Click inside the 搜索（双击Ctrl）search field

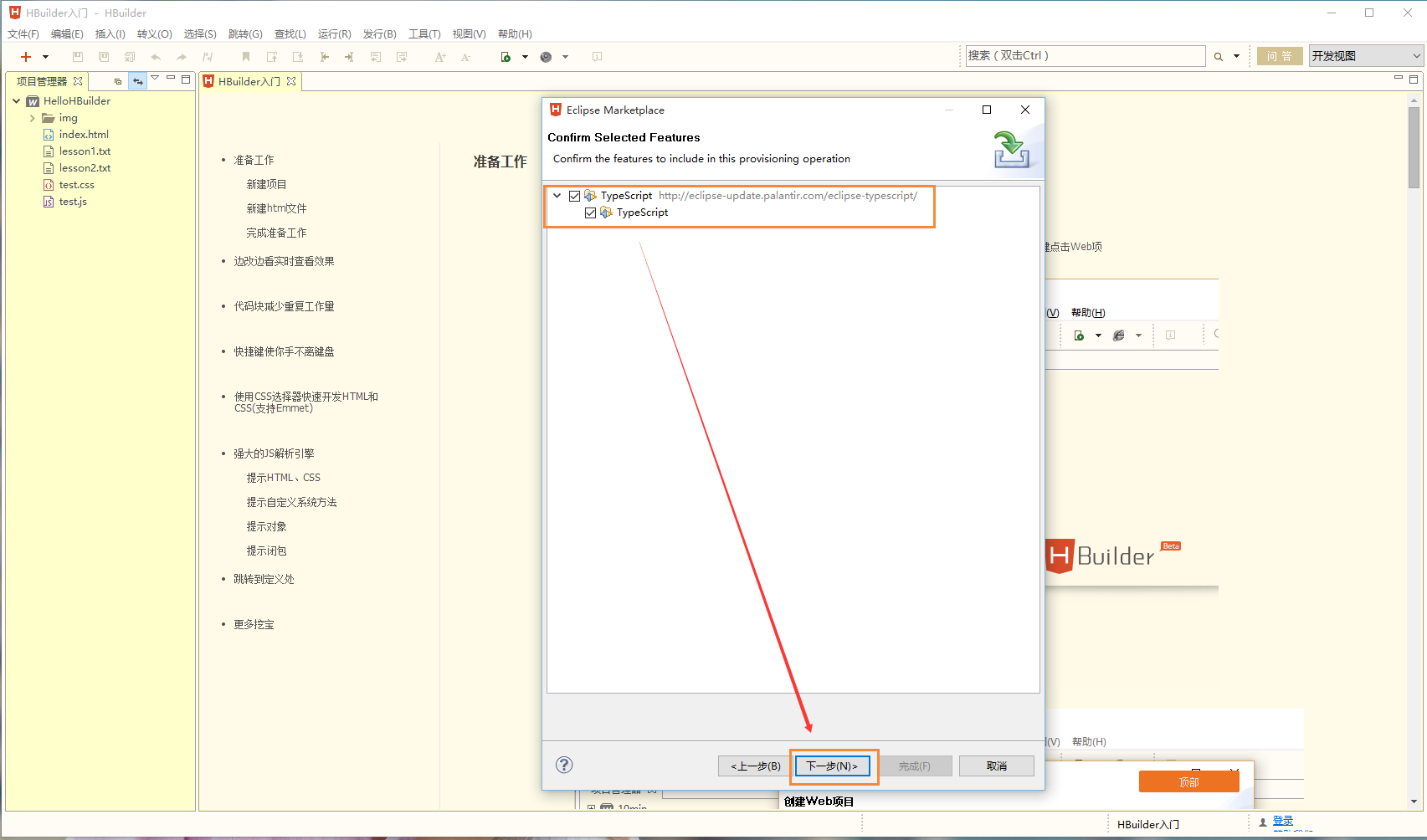[x=1085, y=55]
